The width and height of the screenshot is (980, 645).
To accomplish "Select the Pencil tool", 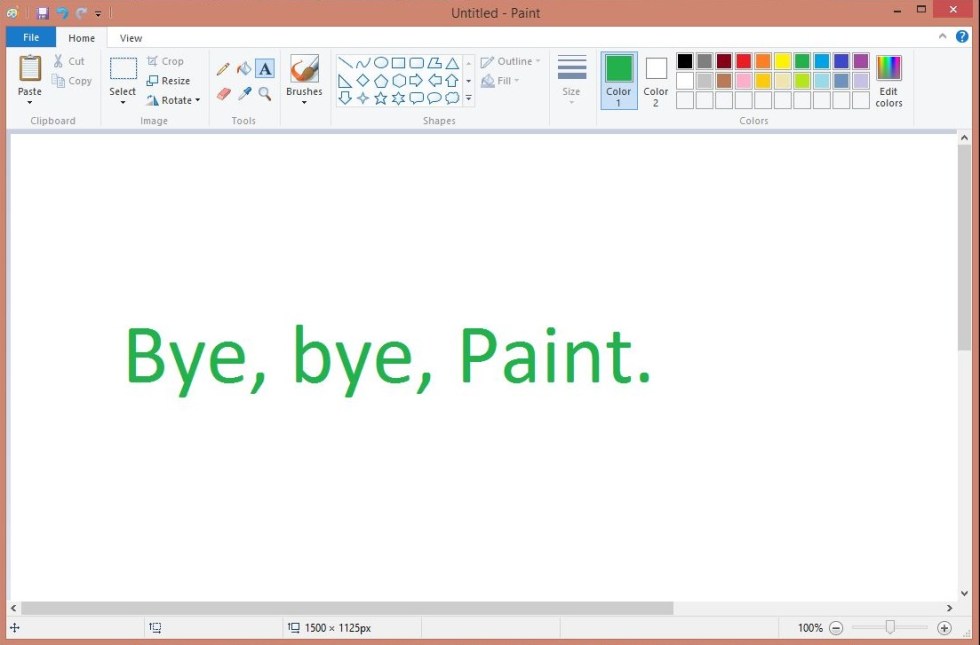I will tap(223, 69).
